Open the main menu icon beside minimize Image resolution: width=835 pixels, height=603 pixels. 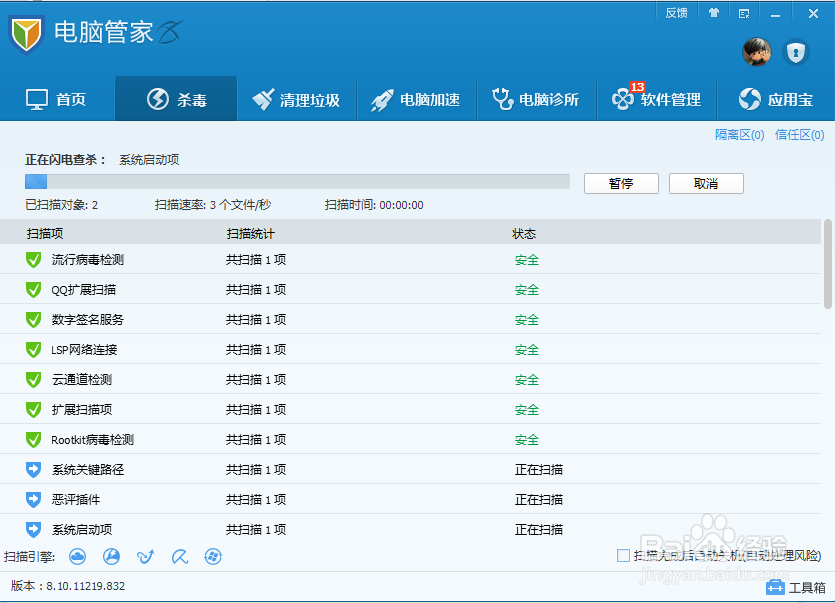[x=743, y=13]
